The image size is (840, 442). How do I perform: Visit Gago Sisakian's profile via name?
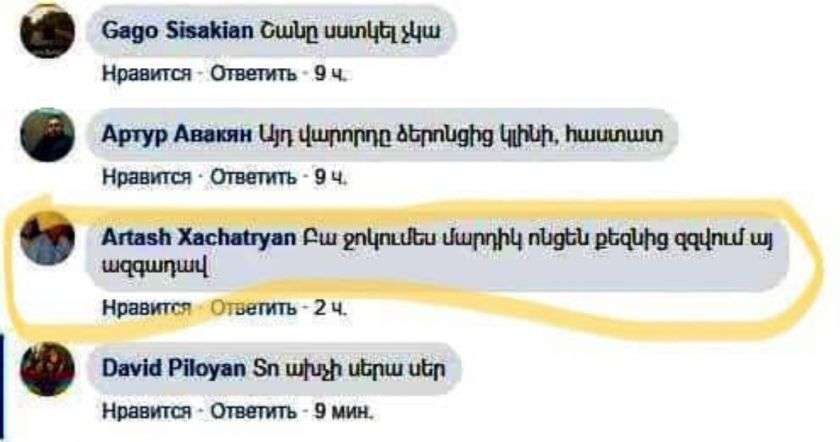pyautogui.click(x=177, y=31)
